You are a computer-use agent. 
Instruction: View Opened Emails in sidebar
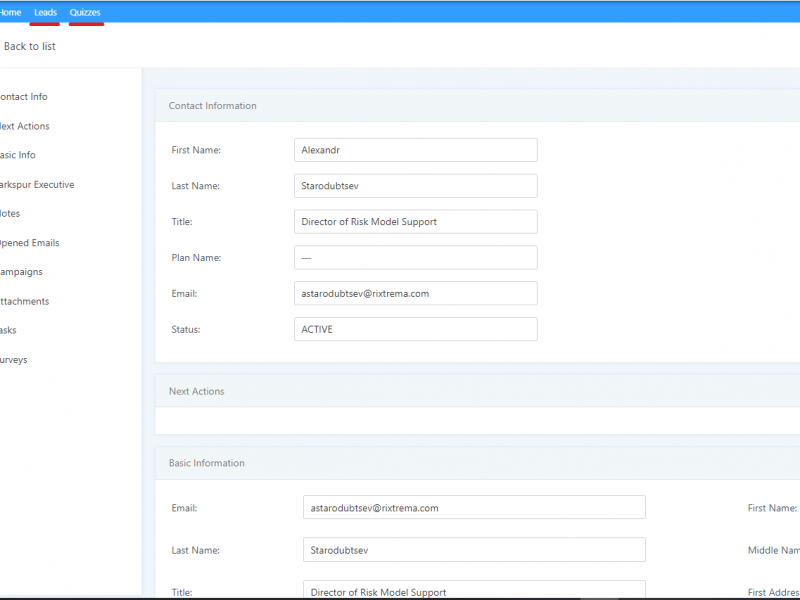pos(30,243)
